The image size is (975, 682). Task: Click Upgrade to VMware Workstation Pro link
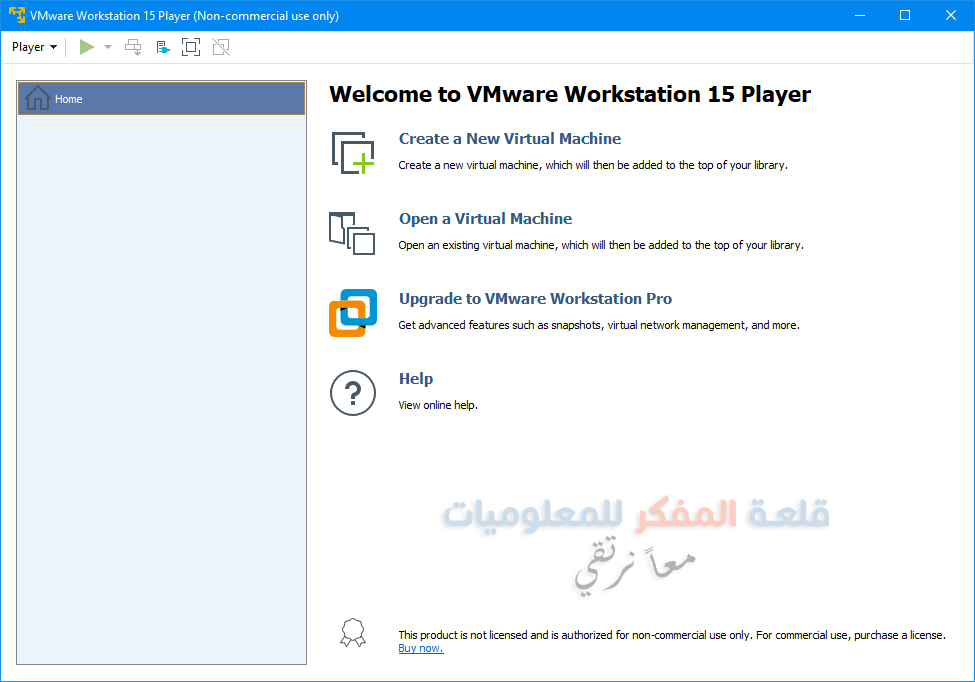tap(535, 299)
